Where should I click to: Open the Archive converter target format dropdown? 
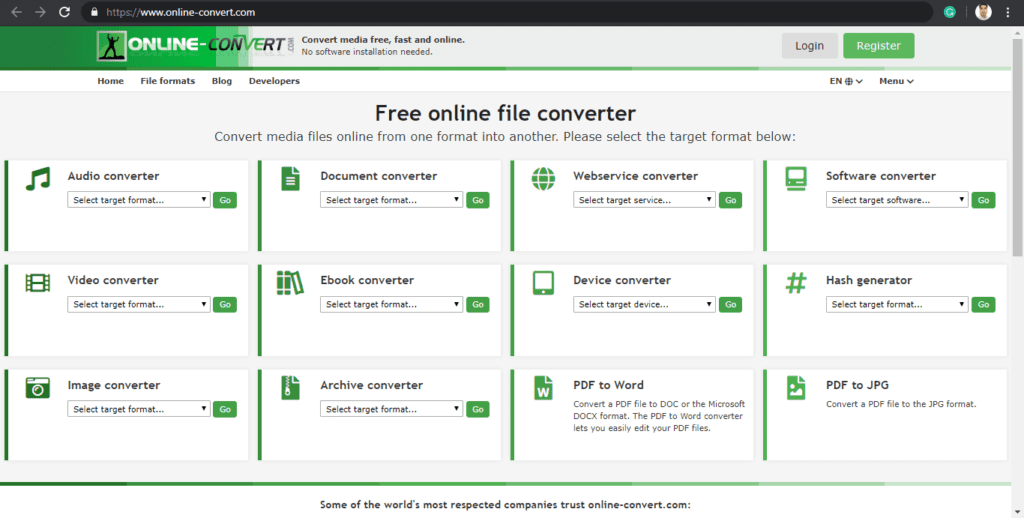(392, 409)
